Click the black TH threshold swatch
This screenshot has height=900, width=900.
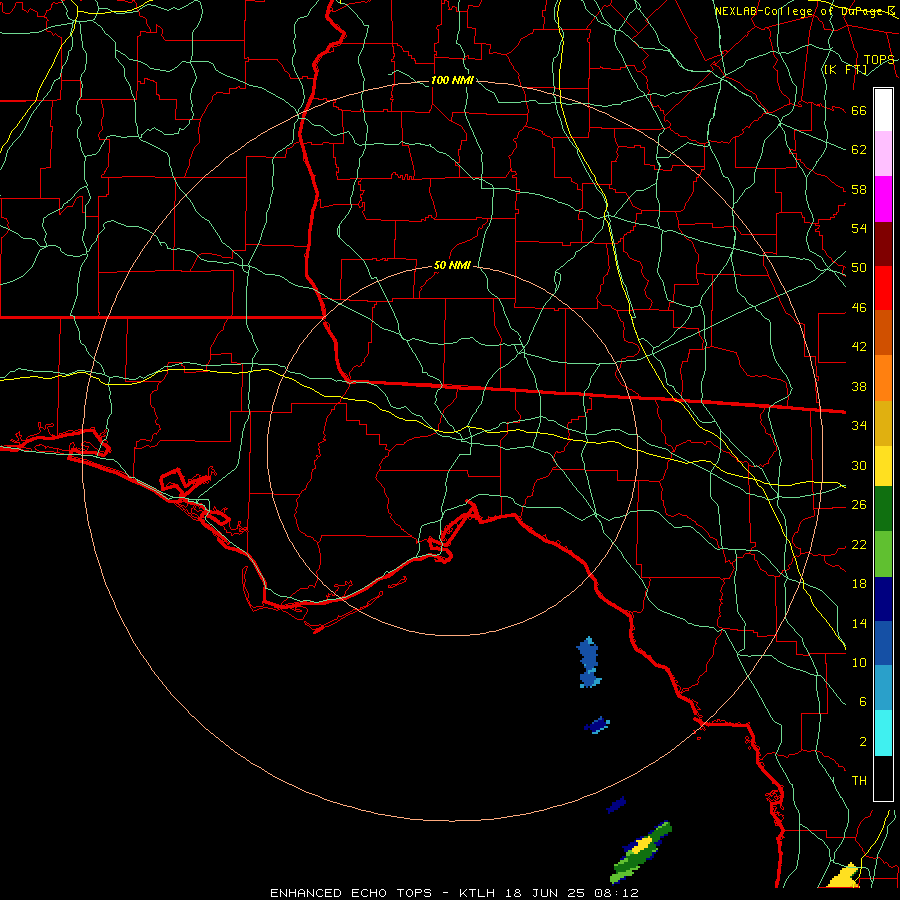pos(883,778)
